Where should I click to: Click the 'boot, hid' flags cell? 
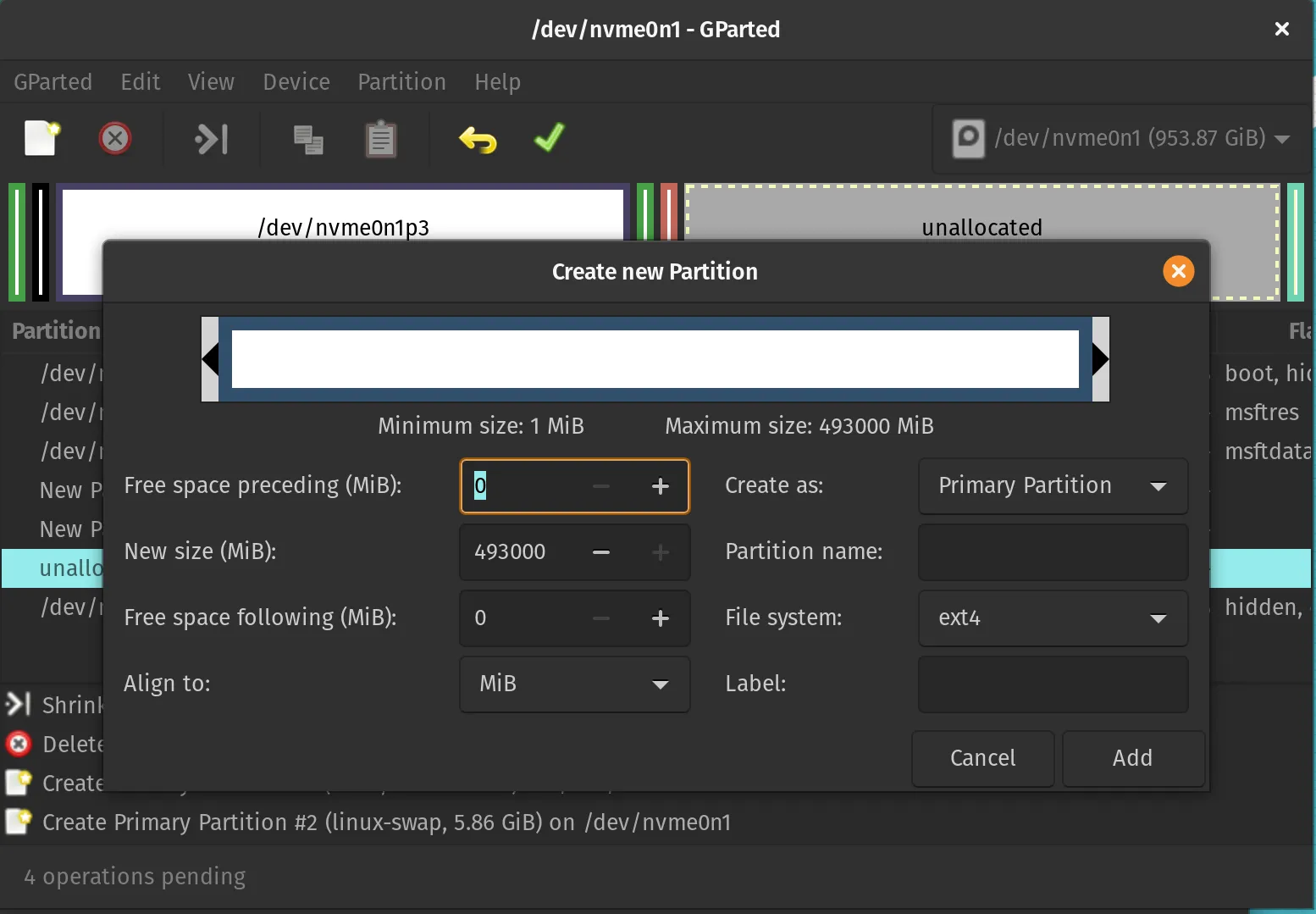1266,374
